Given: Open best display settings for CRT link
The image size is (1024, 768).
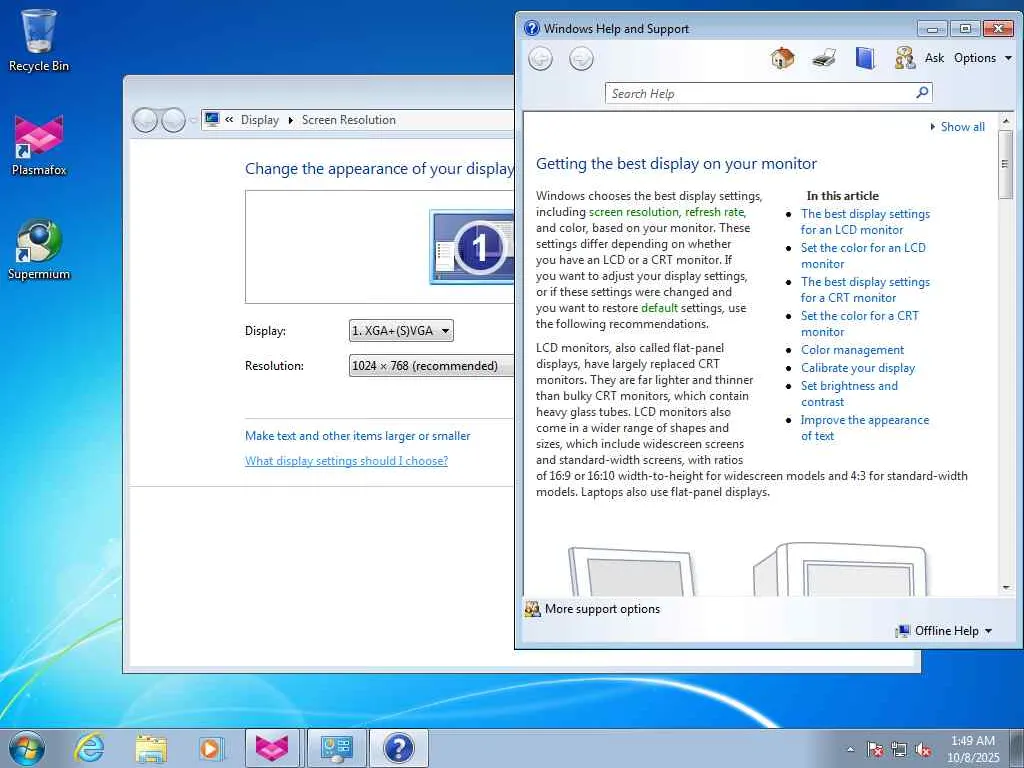Looking at the screenshot, I should tap(865, 290).
